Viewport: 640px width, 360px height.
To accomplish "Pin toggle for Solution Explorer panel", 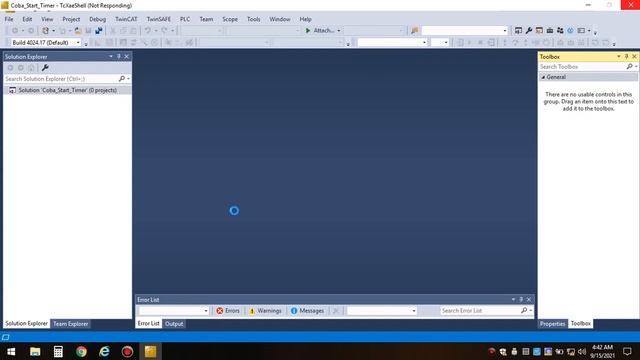I will [119, 56].
